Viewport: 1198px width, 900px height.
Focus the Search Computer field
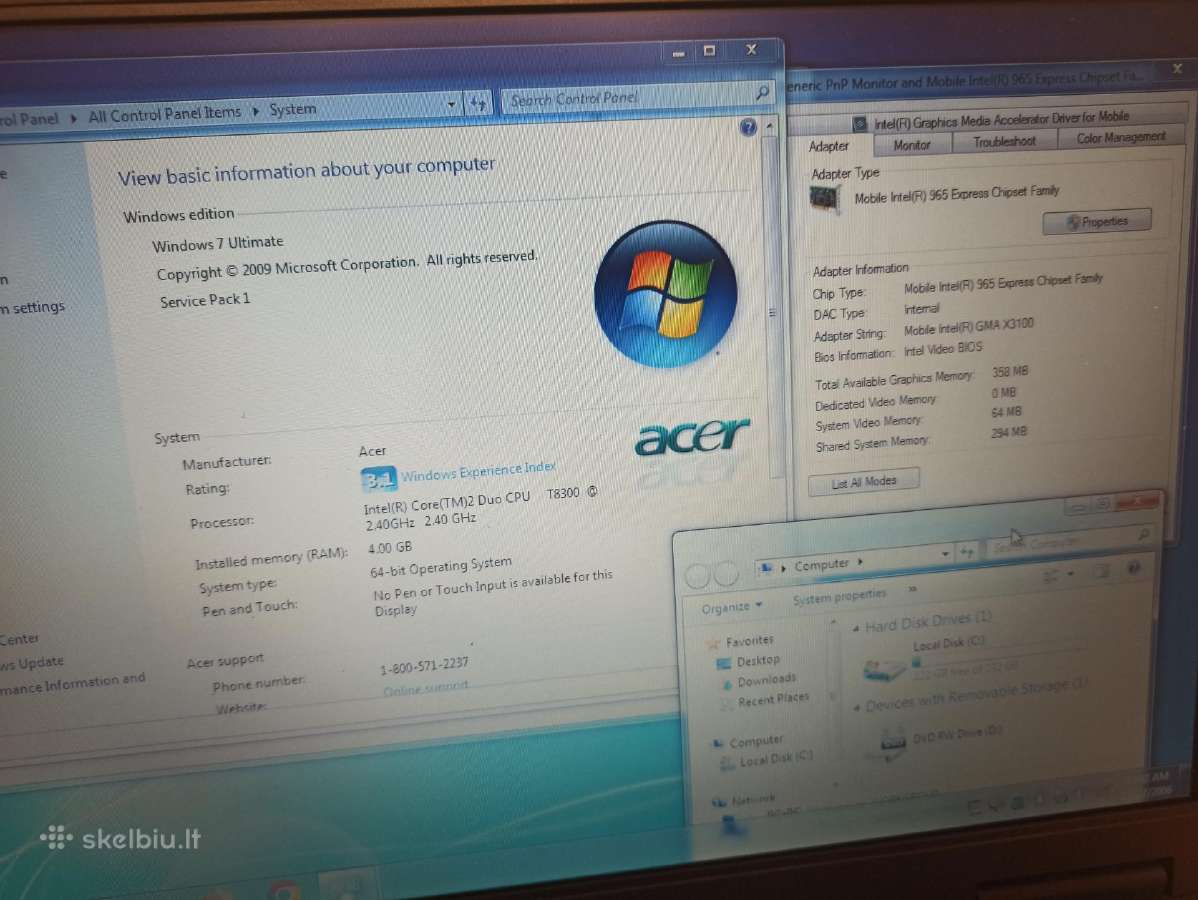tap(1070, 542)
